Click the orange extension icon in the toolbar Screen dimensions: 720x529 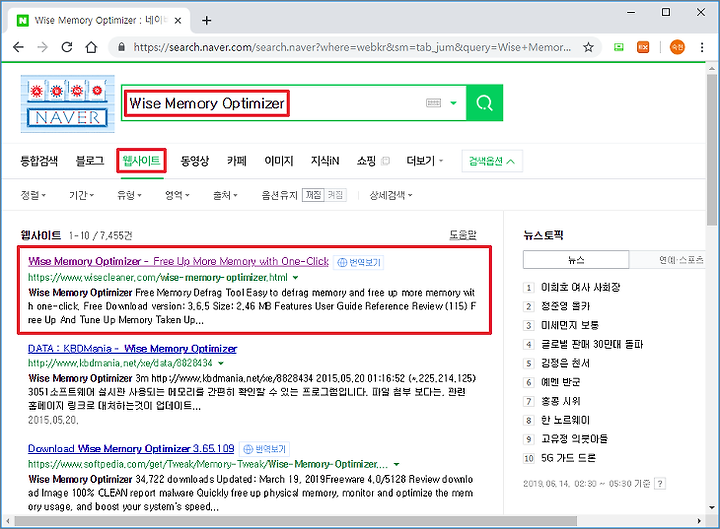click(x=643, y=47)
